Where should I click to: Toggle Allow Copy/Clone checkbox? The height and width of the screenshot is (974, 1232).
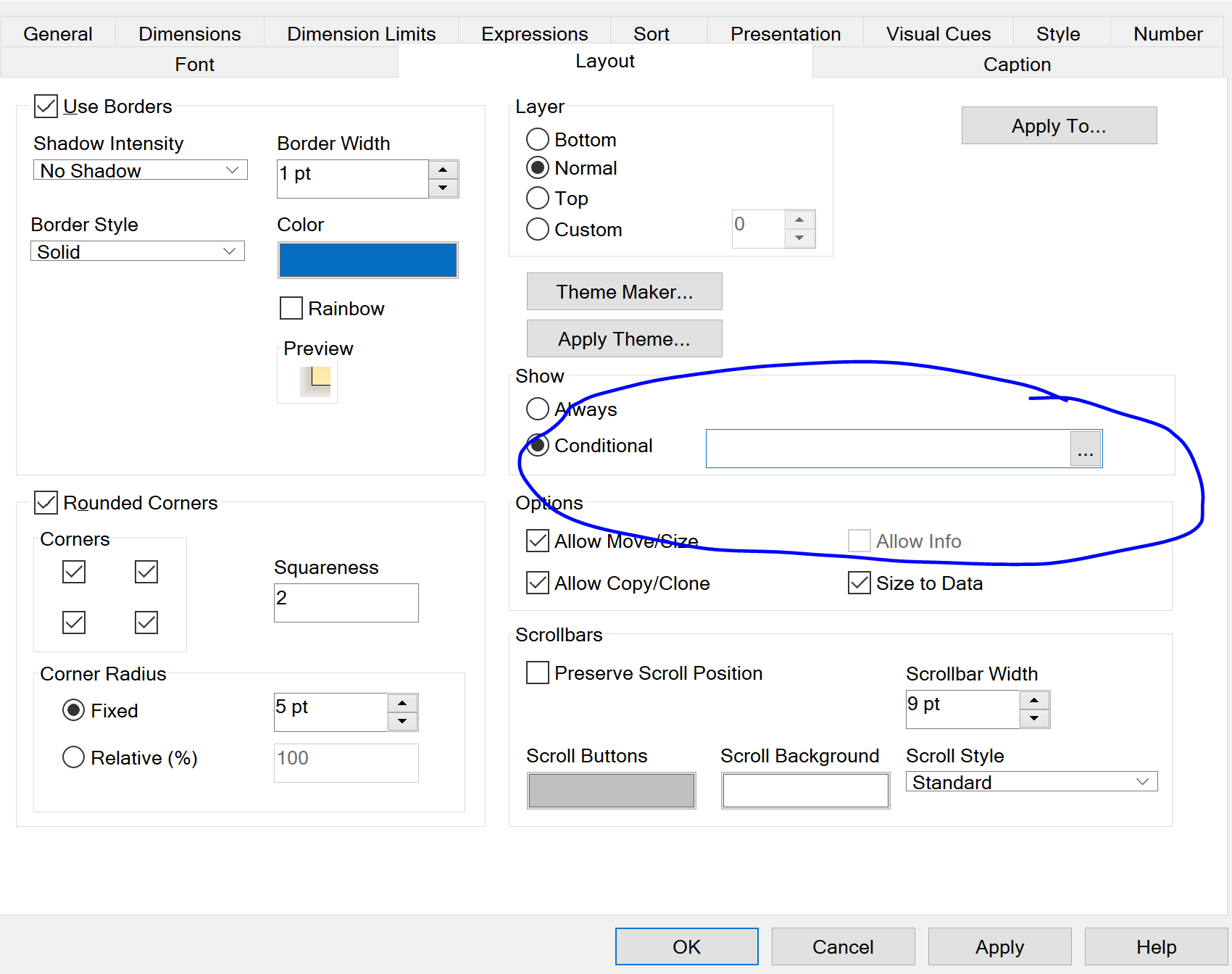pos(538,583)
